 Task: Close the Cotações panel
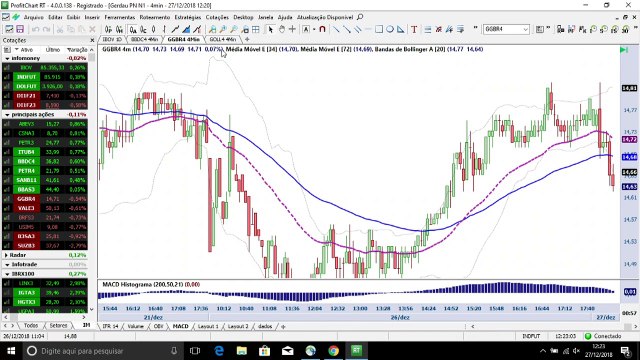click(x=92, y=40)
